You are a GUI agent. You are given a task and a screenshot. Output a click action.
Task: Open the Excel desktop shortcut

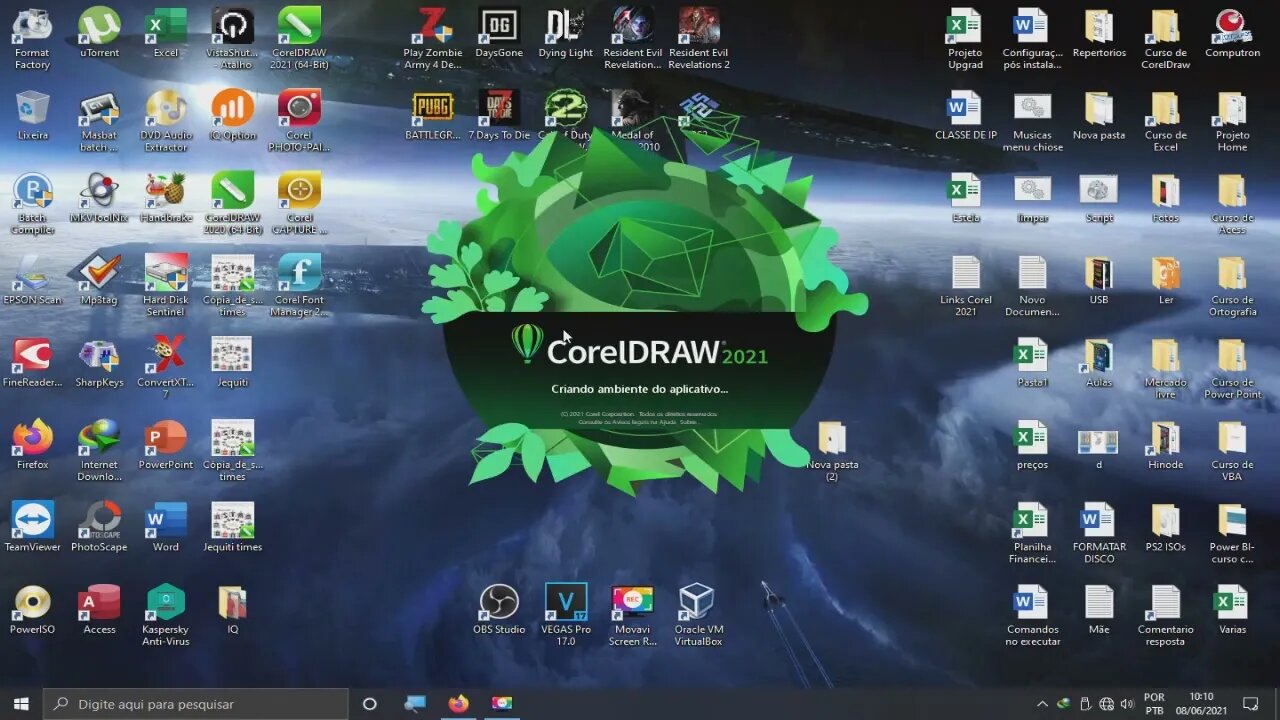click(166, 33)
